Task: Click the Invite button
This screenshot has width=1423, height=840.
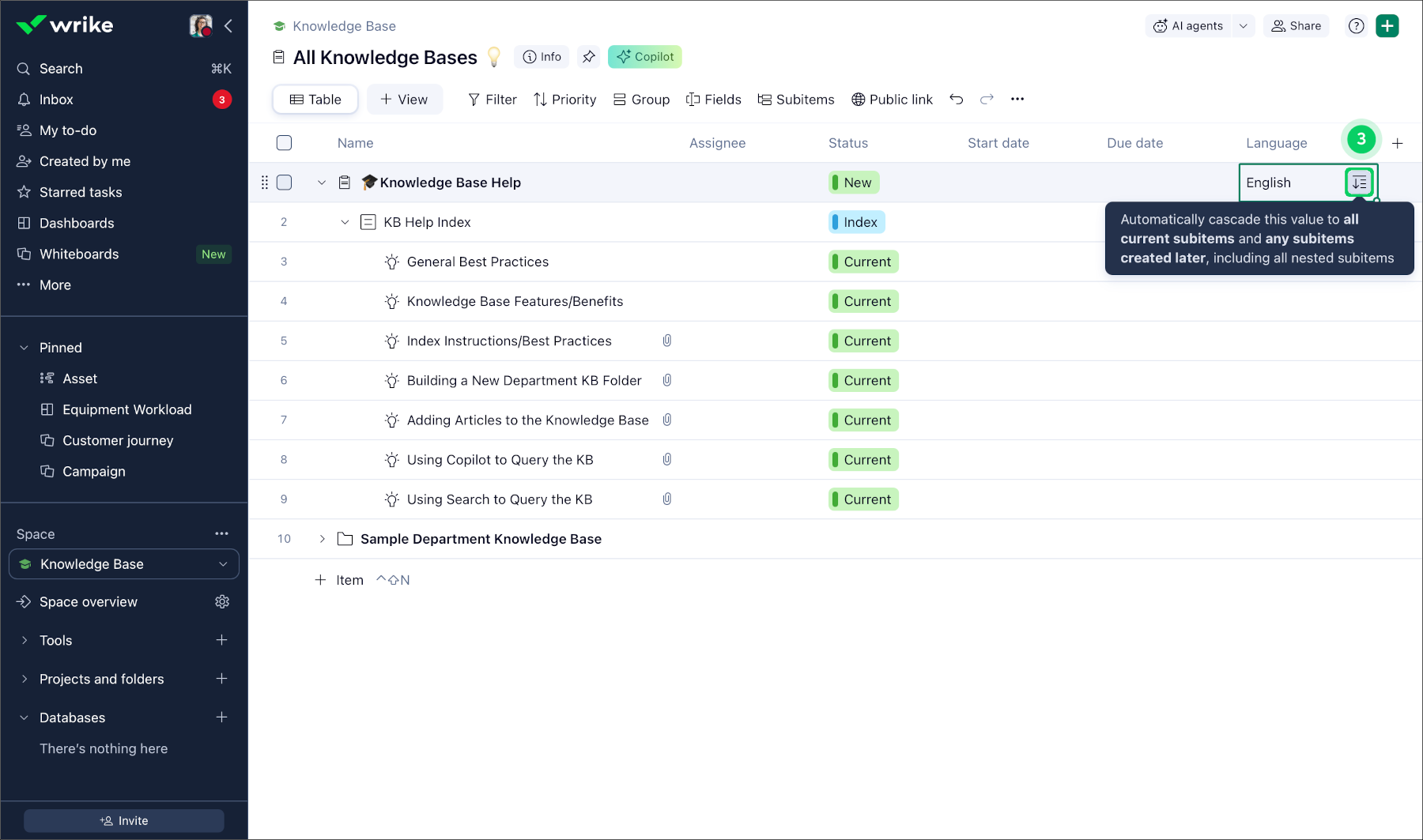Action: 124,821
